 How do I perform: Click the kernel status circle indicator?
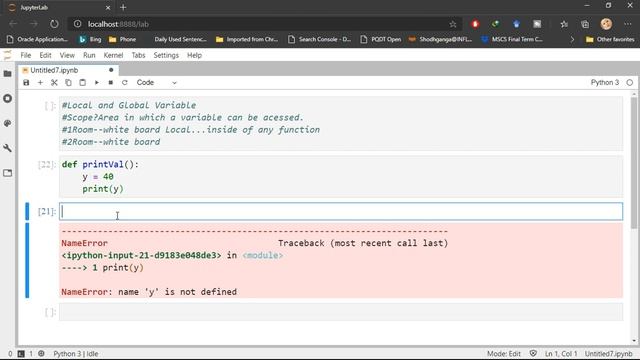click(x=630, y=82)
